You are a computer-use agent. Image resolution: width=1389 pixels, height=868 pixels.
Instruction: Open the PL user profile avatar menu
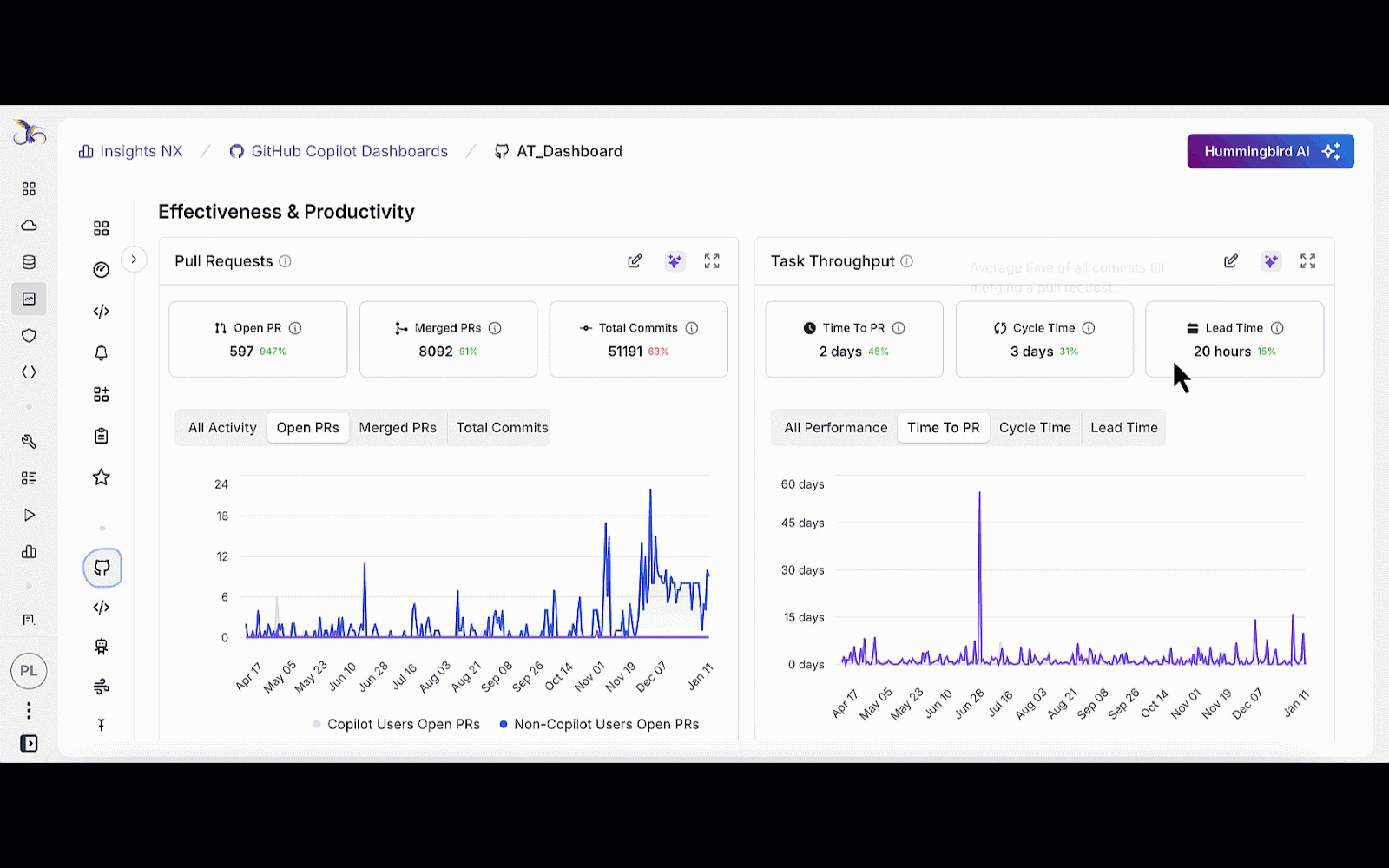pyautogui.click(x=29, y=671)
